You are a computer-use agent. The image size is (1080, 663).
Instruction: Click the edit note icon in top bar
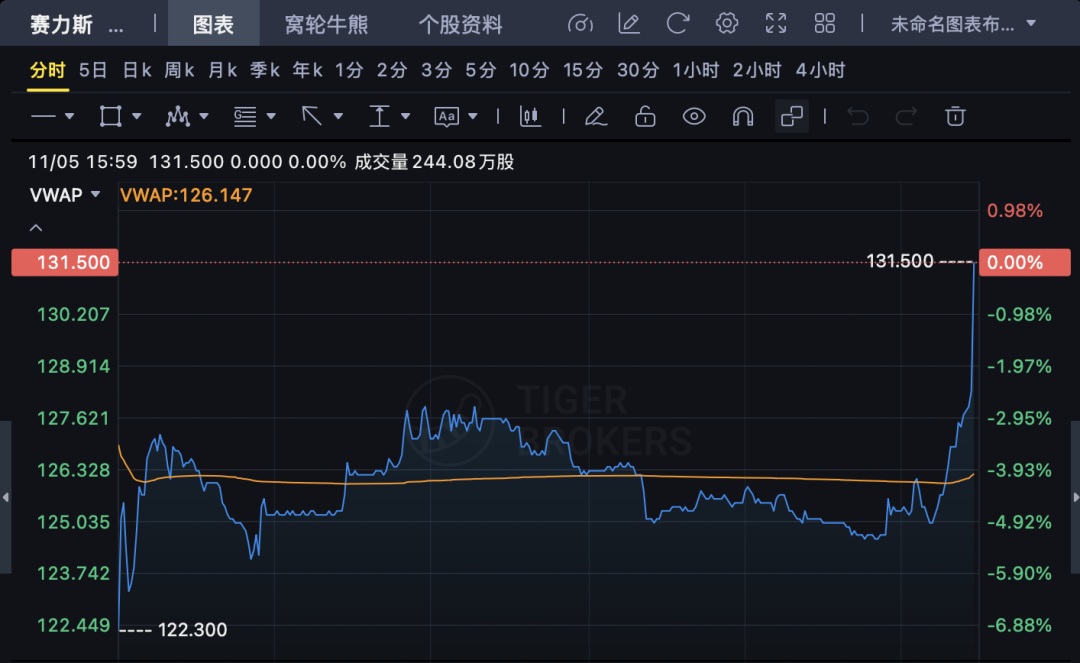coord(629,23)
